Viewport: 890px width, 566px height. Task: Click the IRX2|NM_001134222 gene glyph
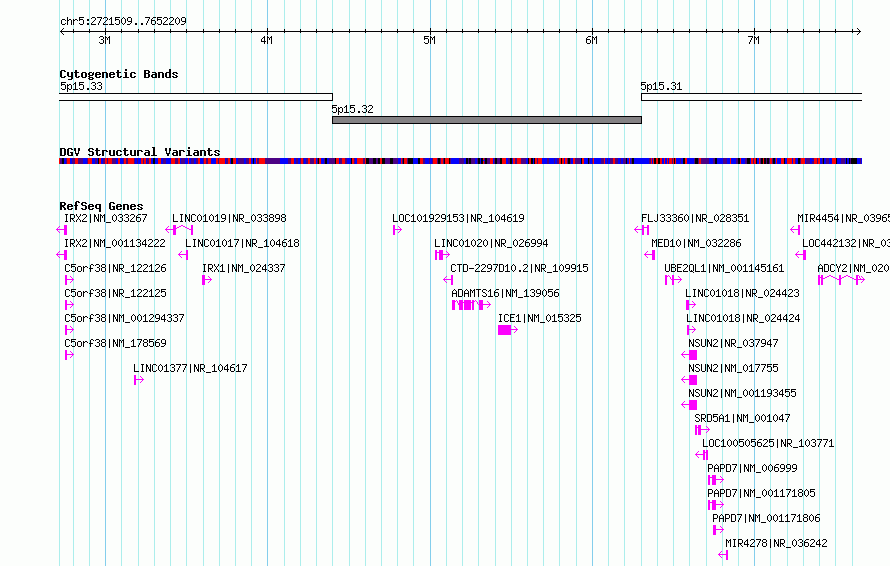coord(62,255)
